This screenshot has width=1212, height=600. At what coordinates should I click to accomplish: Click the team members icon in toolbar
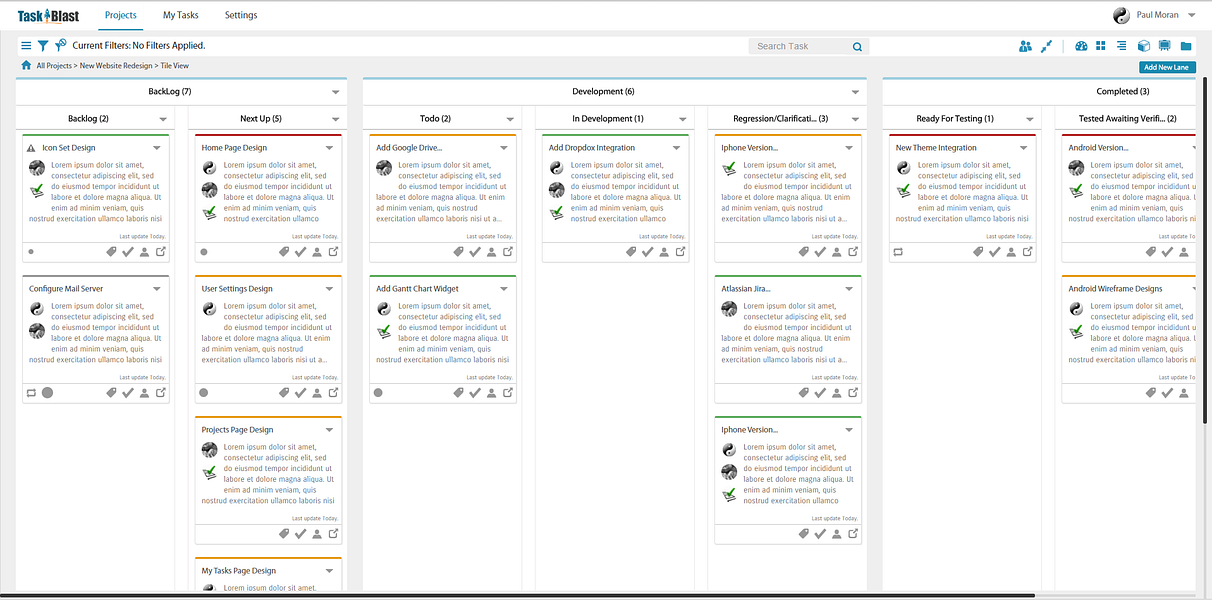[1025, 46]
